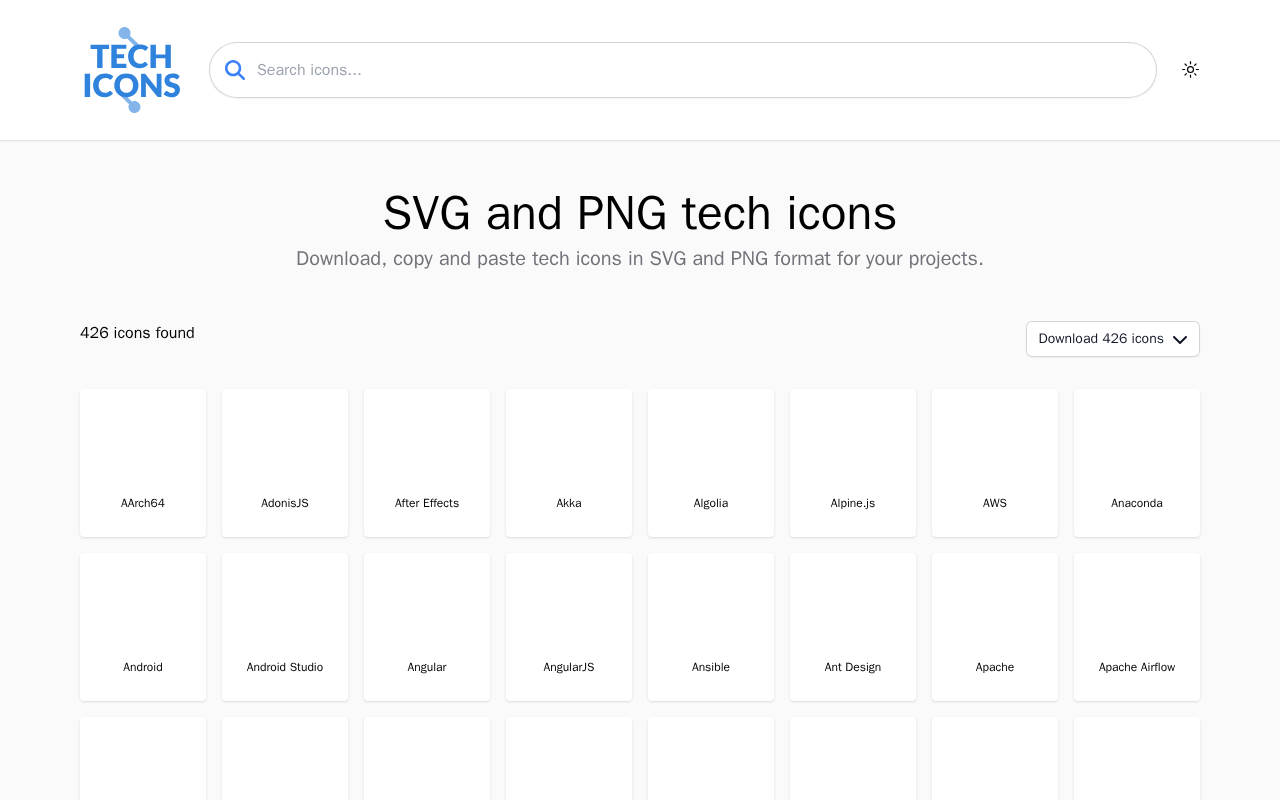Select the Angular icon card

tap(427, 627)
